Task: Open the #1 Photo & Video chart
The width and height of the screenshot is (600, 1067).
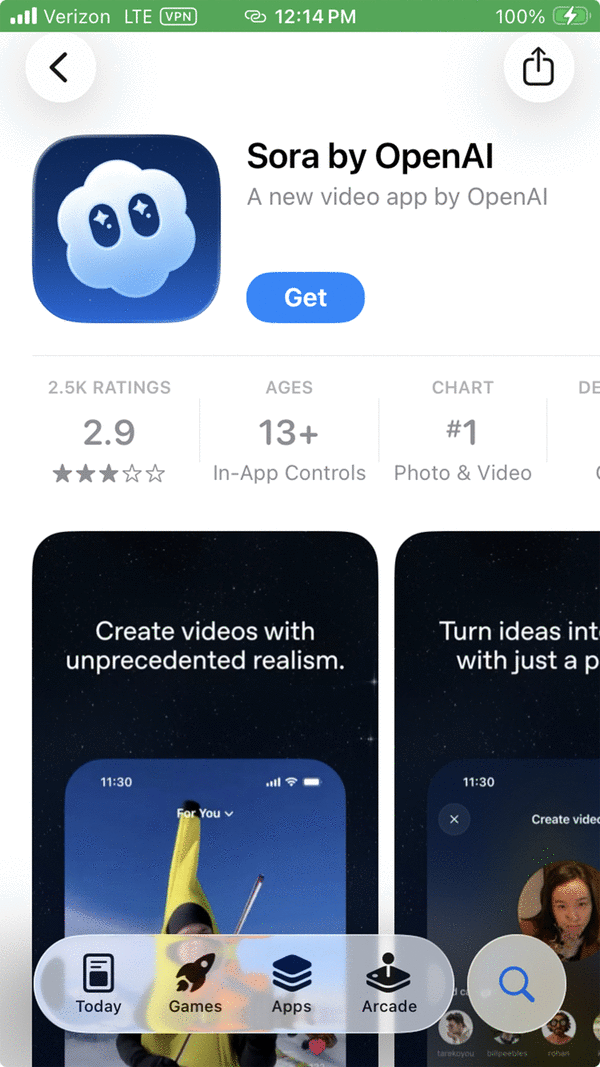Action: coord(463,432)
